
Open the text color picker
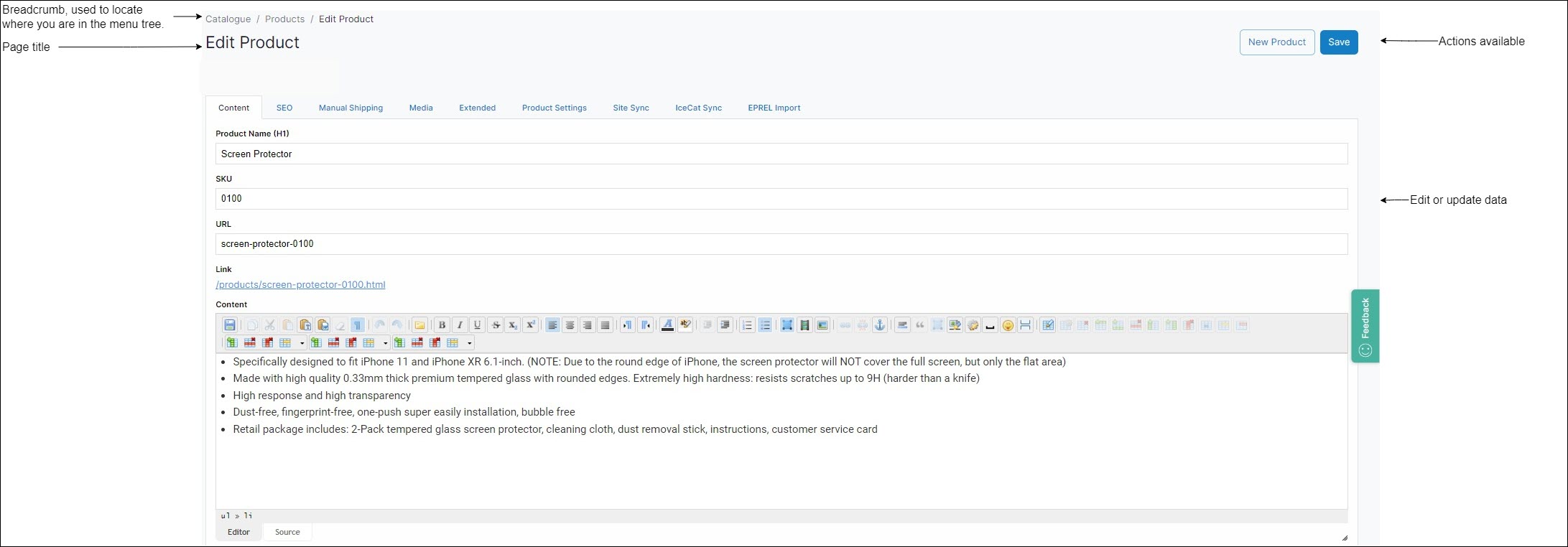(667, 325)
